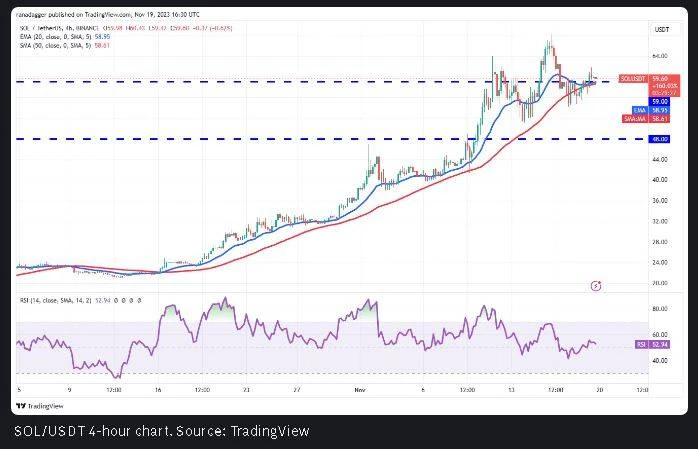Click the published on TradingView.com header text

pos(108,15)
